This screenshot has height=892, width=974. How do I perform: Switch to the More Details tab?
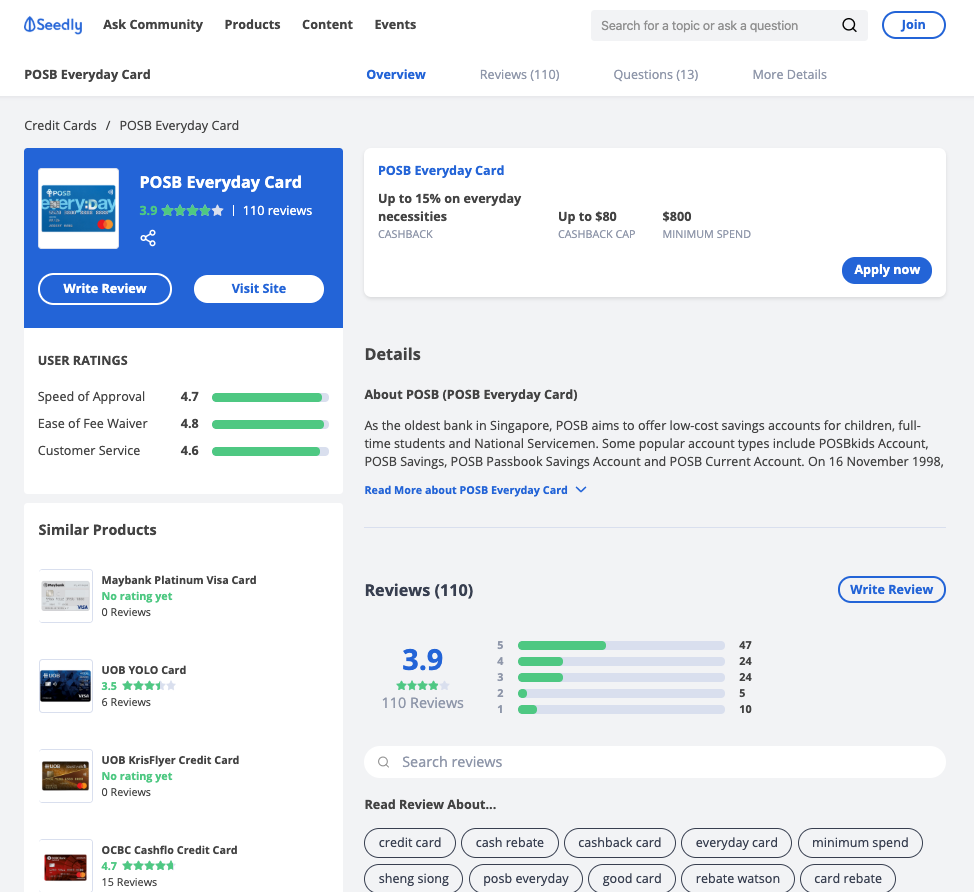click(x=790, y=75)
